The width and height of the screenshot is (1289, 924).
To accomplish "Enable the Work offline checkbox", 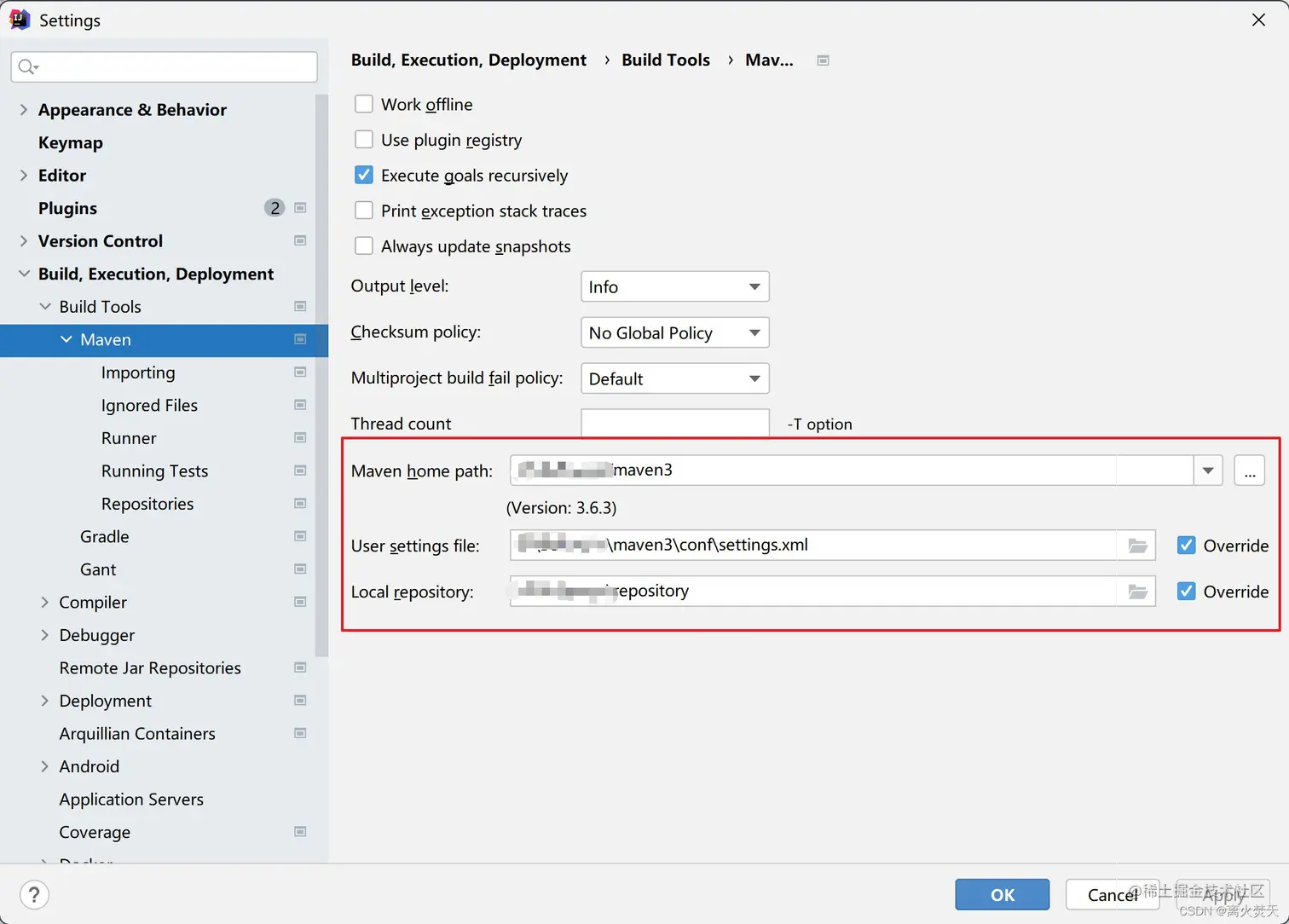I will 364,104.
